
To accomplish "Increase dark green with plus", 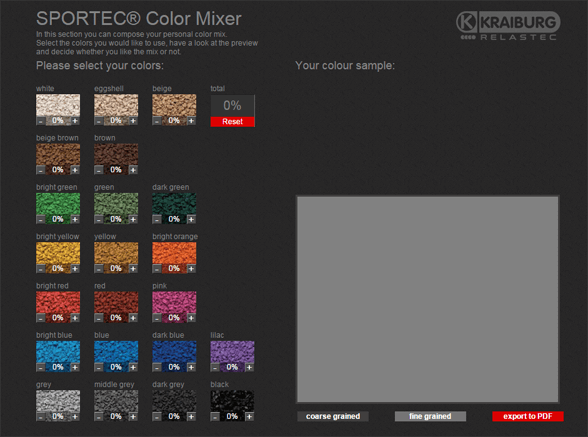I will point(191,219).
